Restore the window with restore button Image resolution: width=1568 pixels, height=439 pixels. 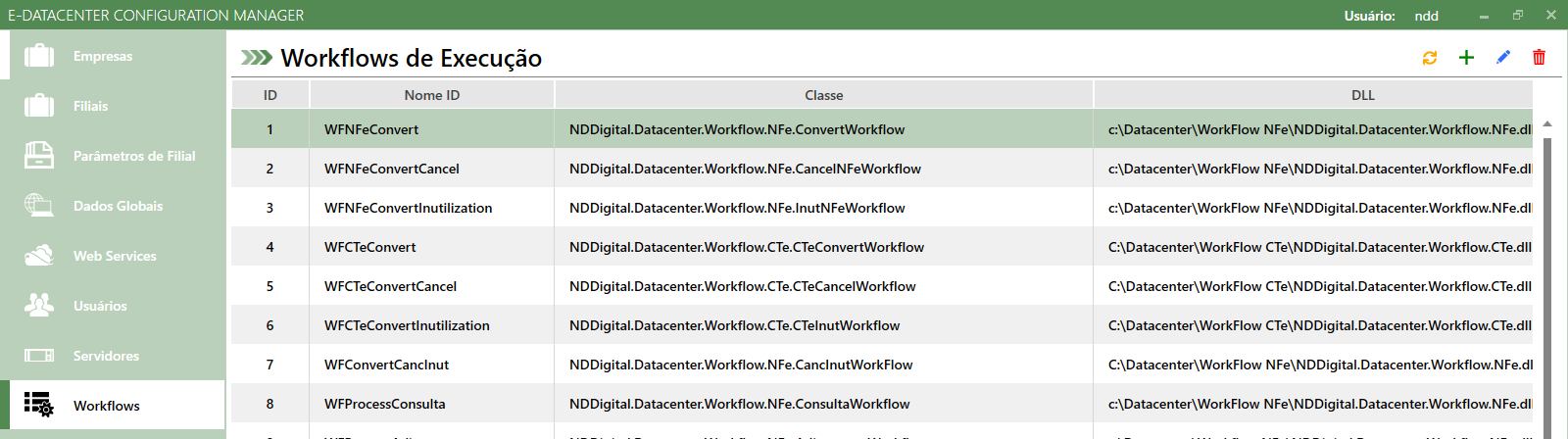click(1517, 16)
